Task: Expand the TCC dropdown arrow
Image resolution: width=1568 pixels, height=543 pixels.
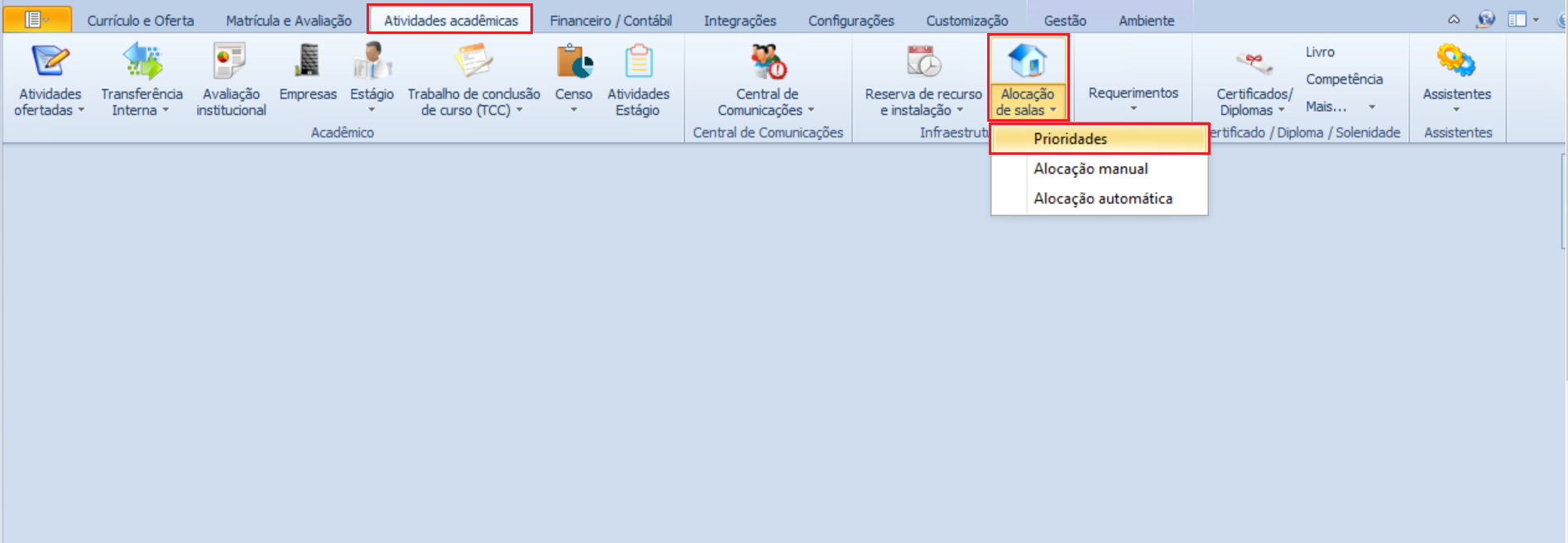Action: (520, 110)
